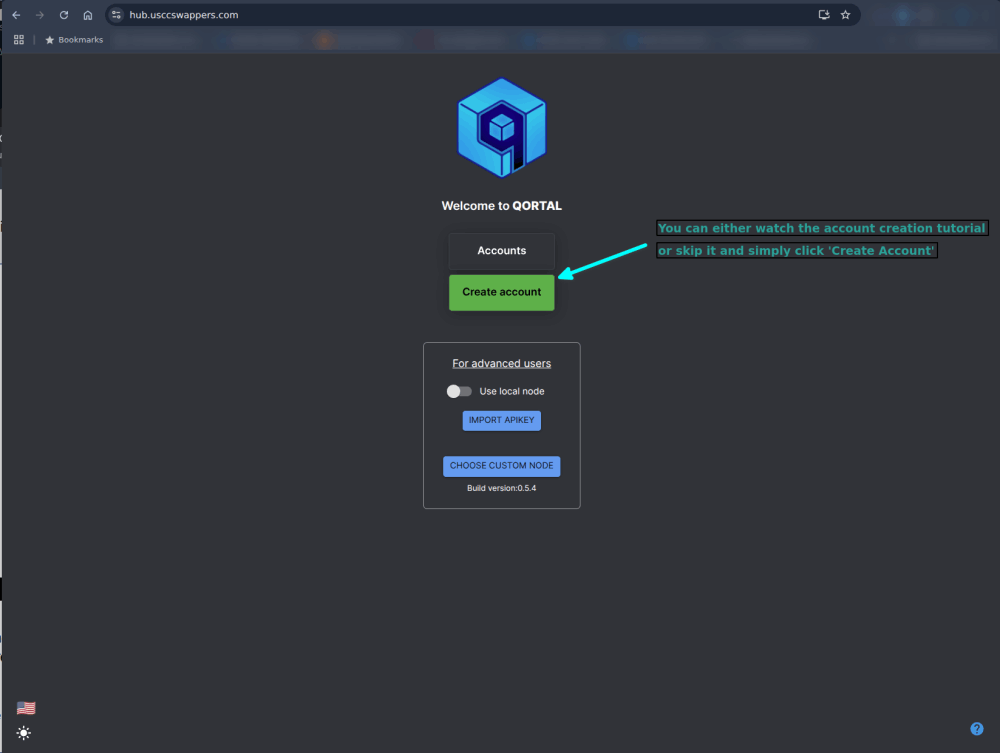The width and height of the screenshot is (1000, 753).
Task: Open the tab groups grid icon
Action: click(x=19, y=40)
